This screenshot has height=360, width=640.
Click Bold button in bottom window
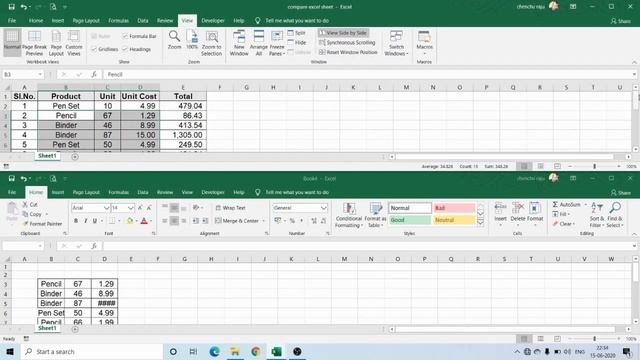pyautogui.click(x=76, y=221)
